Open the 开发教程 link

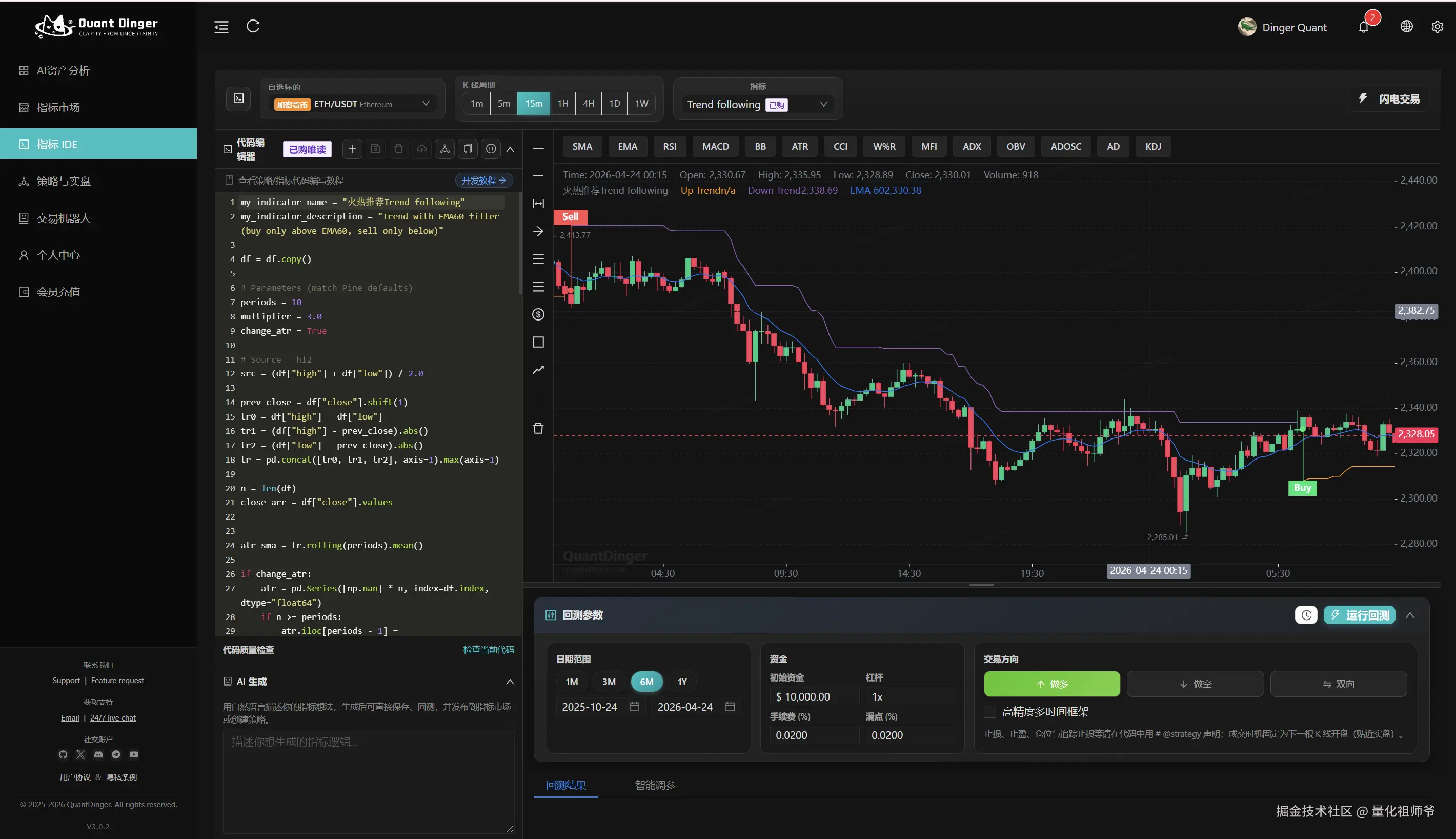coord(484,181)
